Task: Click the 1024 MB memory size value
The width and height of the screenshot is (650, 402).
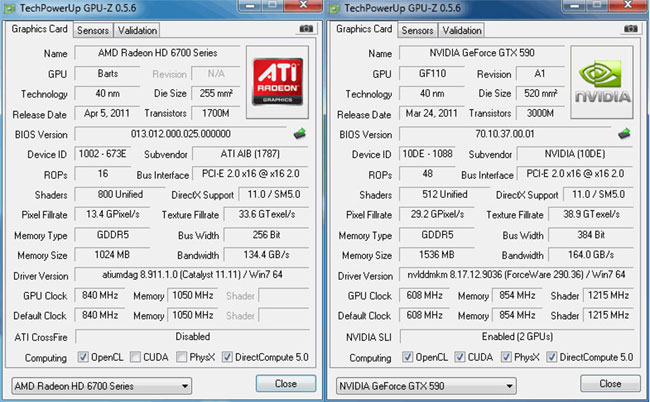Action: pos(112,254)
